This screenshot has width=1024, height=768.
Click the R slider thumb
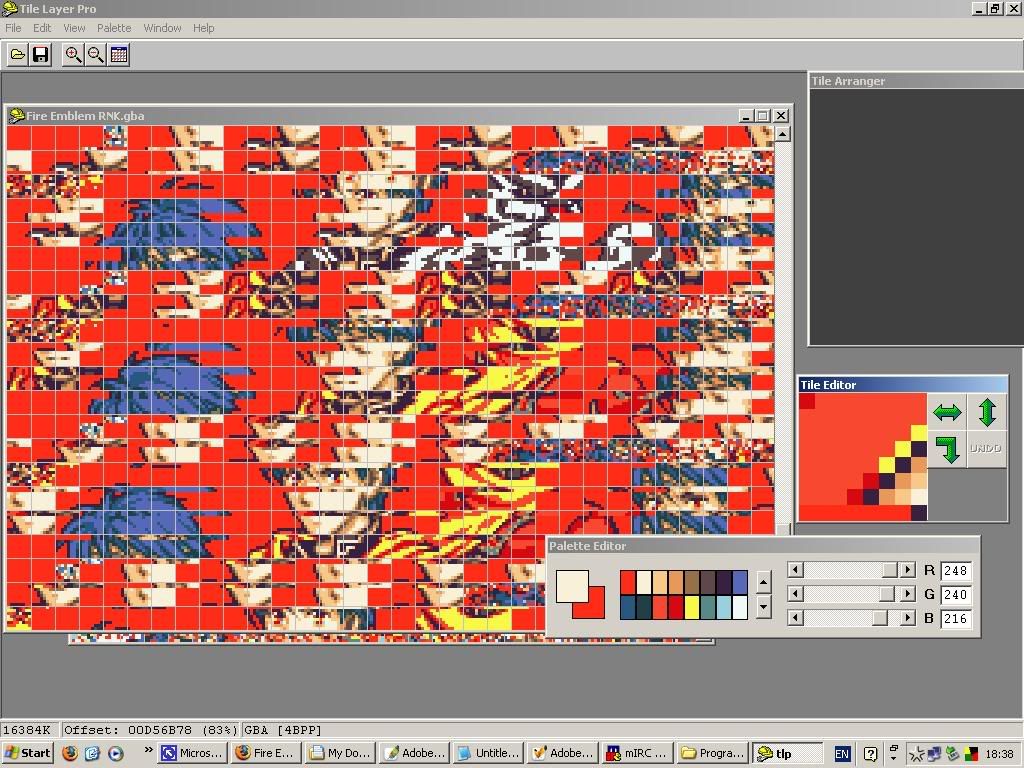(x=889, y=570)
